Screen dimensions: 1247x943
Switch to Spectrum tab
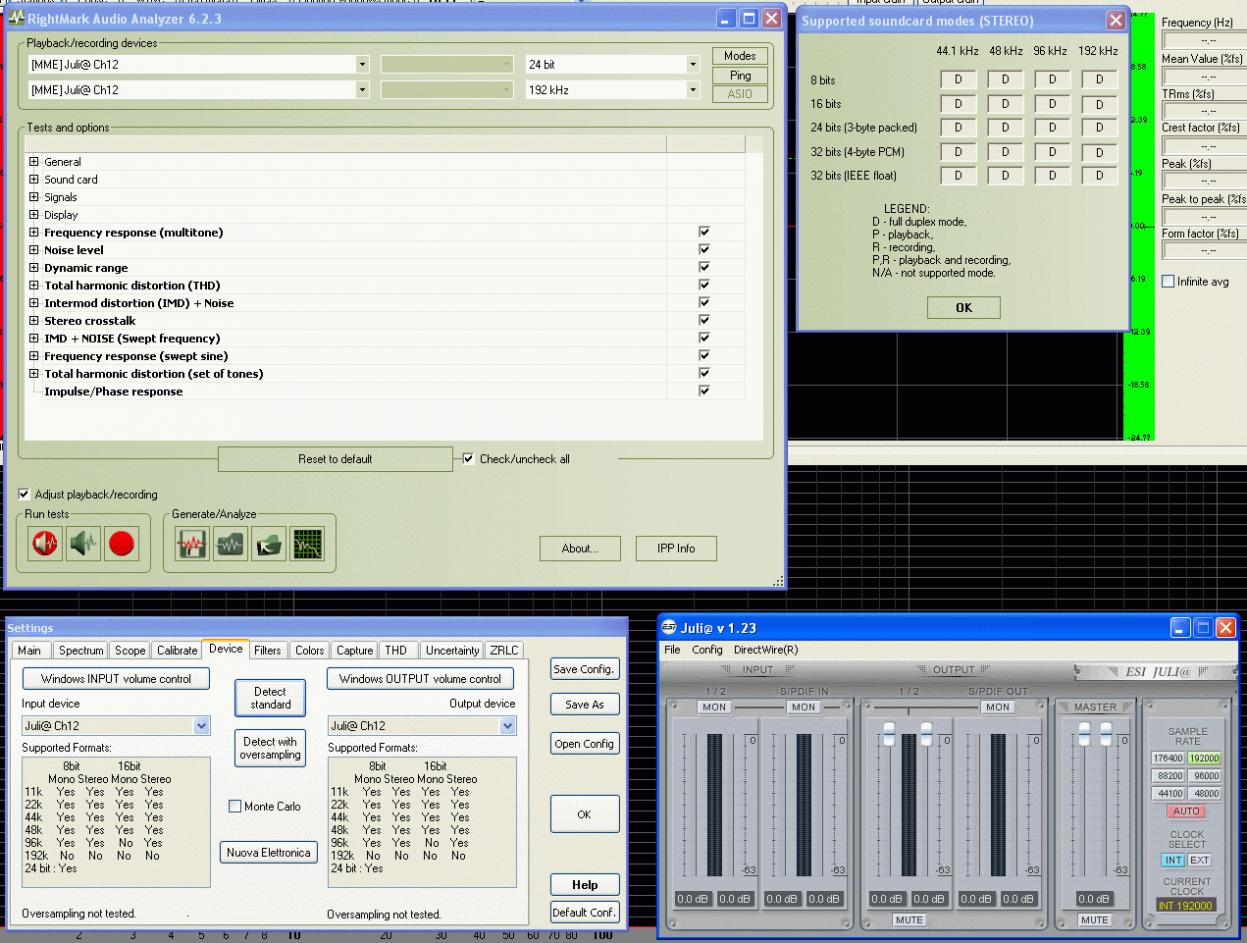(x=80, y=651)
